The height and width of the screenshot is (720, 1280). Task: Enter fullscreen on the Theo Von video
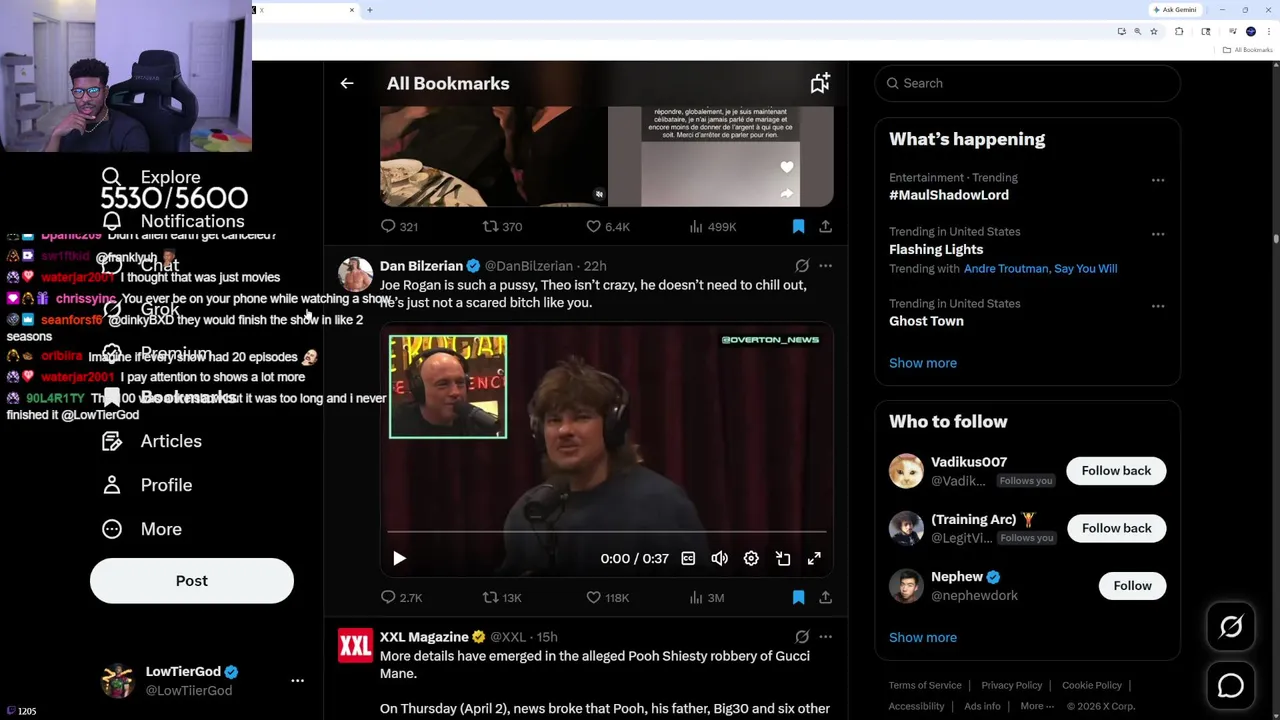[814, 559]
